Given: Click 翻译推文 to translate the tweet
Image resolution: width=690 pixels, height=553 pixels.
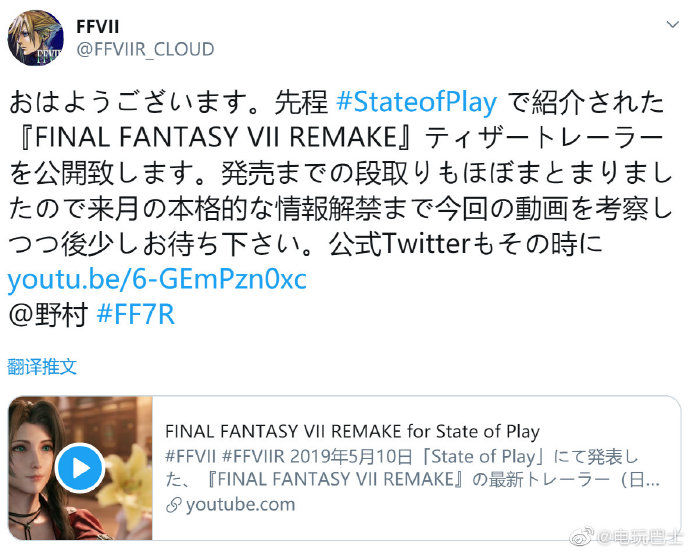Looking at the screenshot, I should point(42,366).
